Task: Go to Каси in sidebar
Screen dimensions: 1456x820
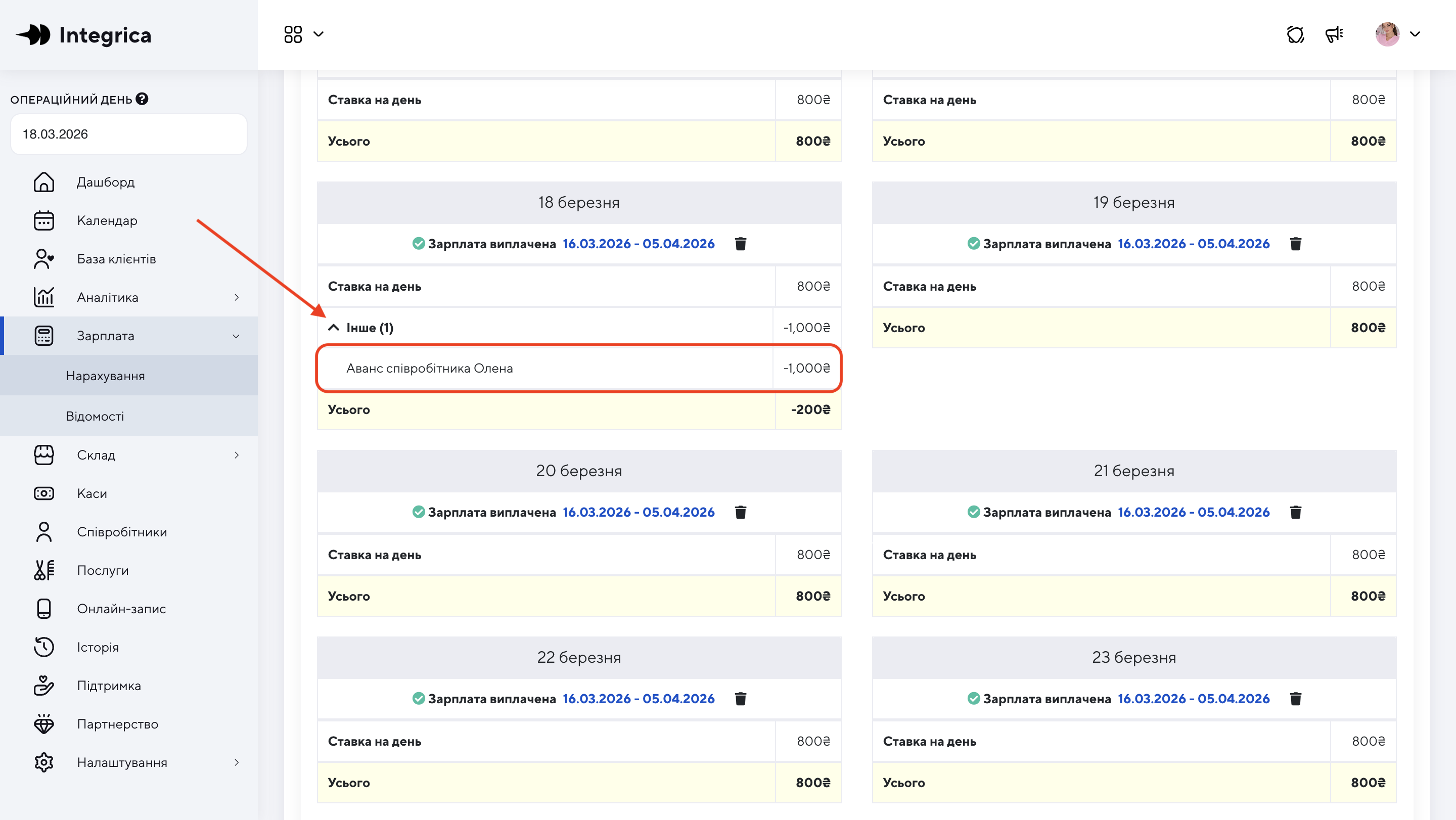Action: pyautogui.click(x=92, y=493)
